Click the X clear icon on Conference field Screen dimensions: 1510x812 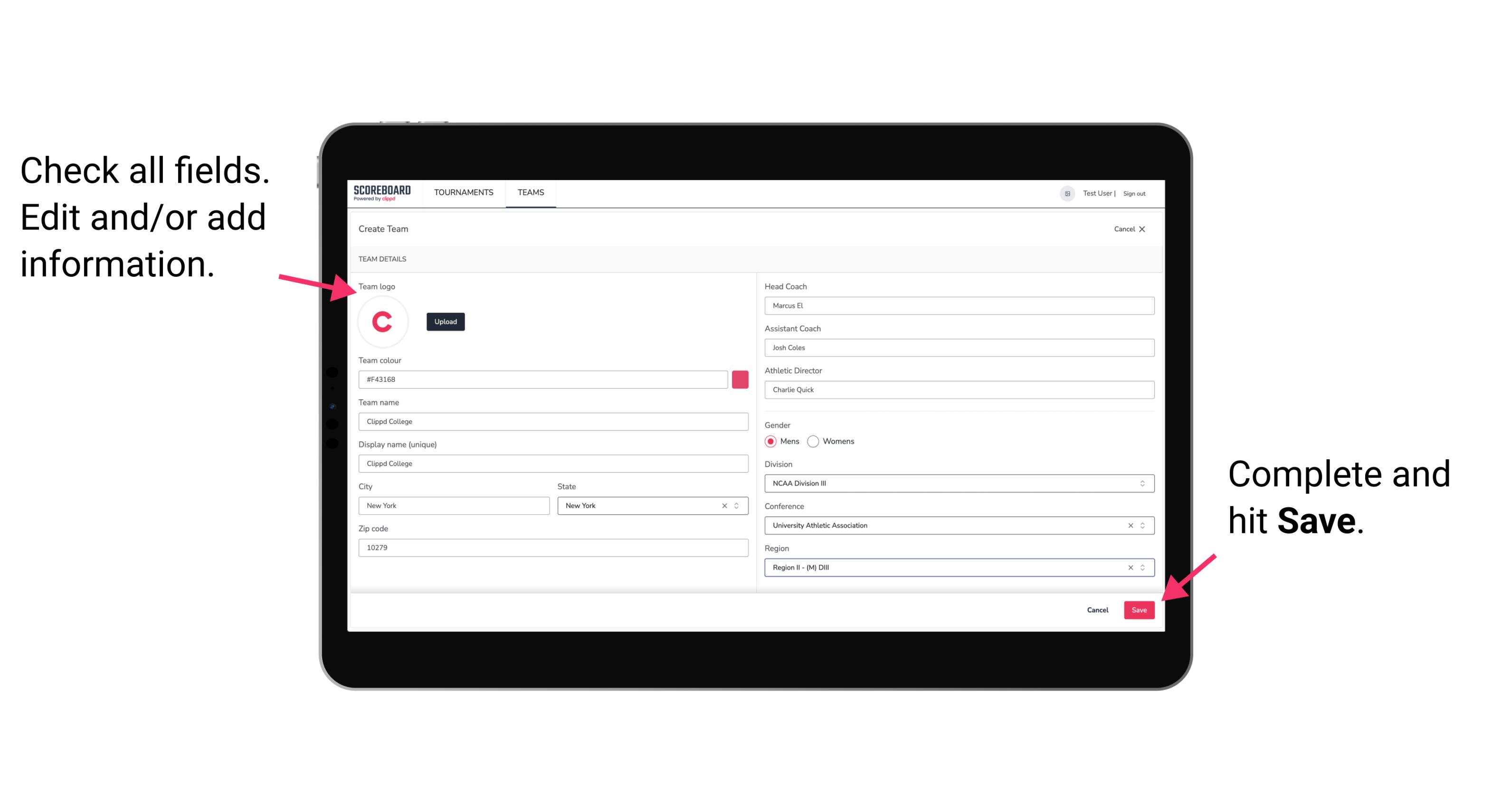tap(1128, 525)
